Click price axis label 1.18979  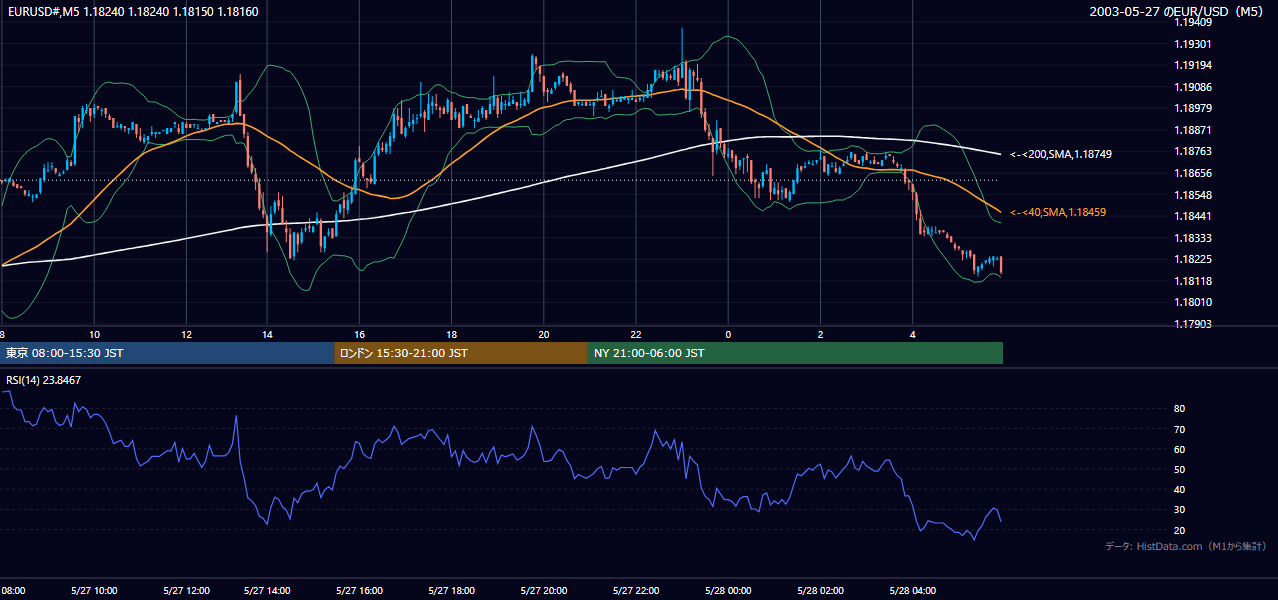pos(1194,109)
